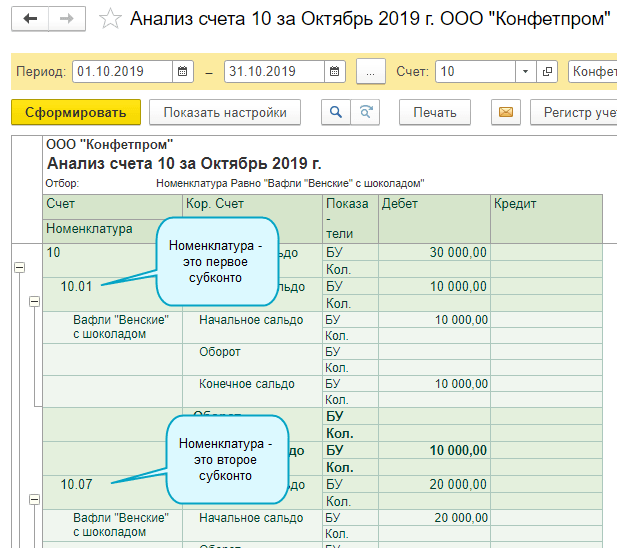The height and width of the screenshot is (556, 617).
Task: Open the Регистр учета button
Action: pyautogui.click(x=574, y=113)
